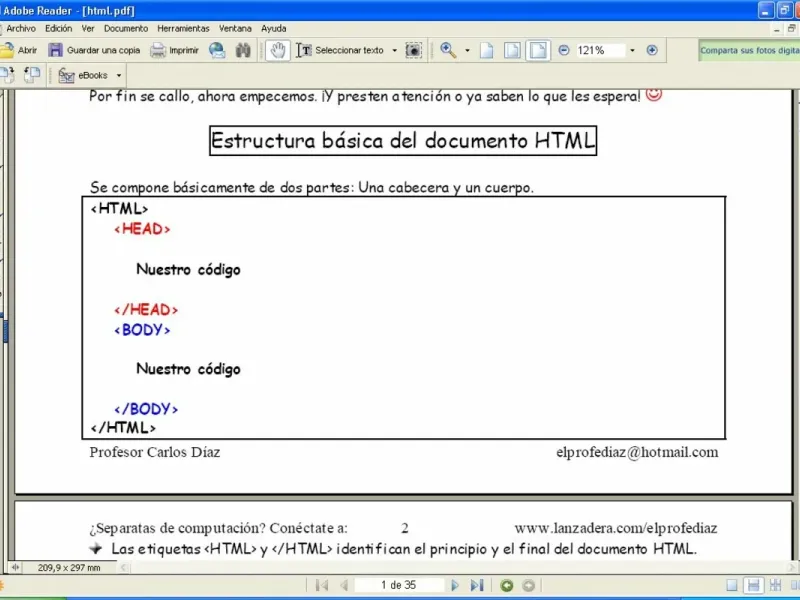Image resolution: width=800 pixels, height=600 pixels.
Task: Click the Estructura básica del documento HTML heading
Action: click(x=403, y=140)
